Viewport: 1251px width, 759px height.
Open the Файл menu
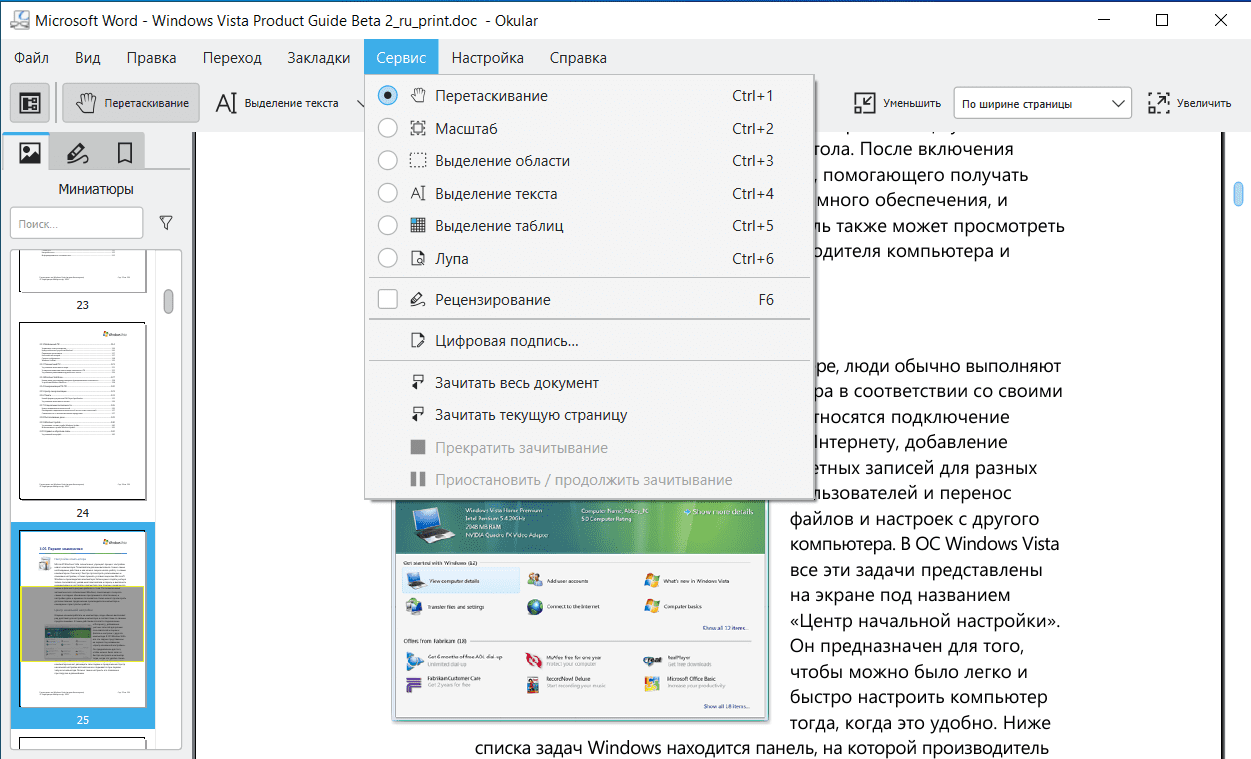(x=32, y=58)
